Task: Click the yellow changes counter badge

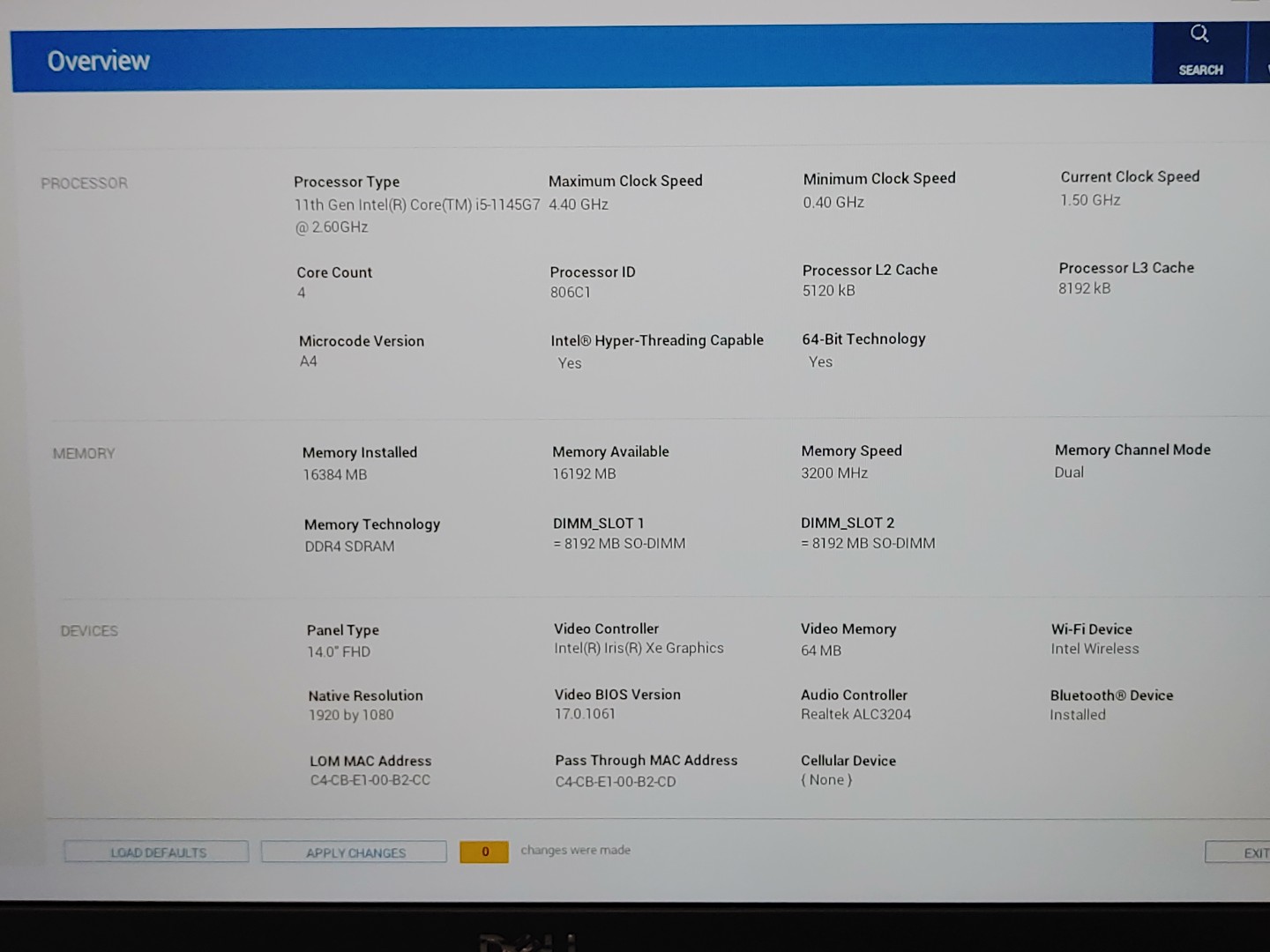Action: (x=484, y=852)
